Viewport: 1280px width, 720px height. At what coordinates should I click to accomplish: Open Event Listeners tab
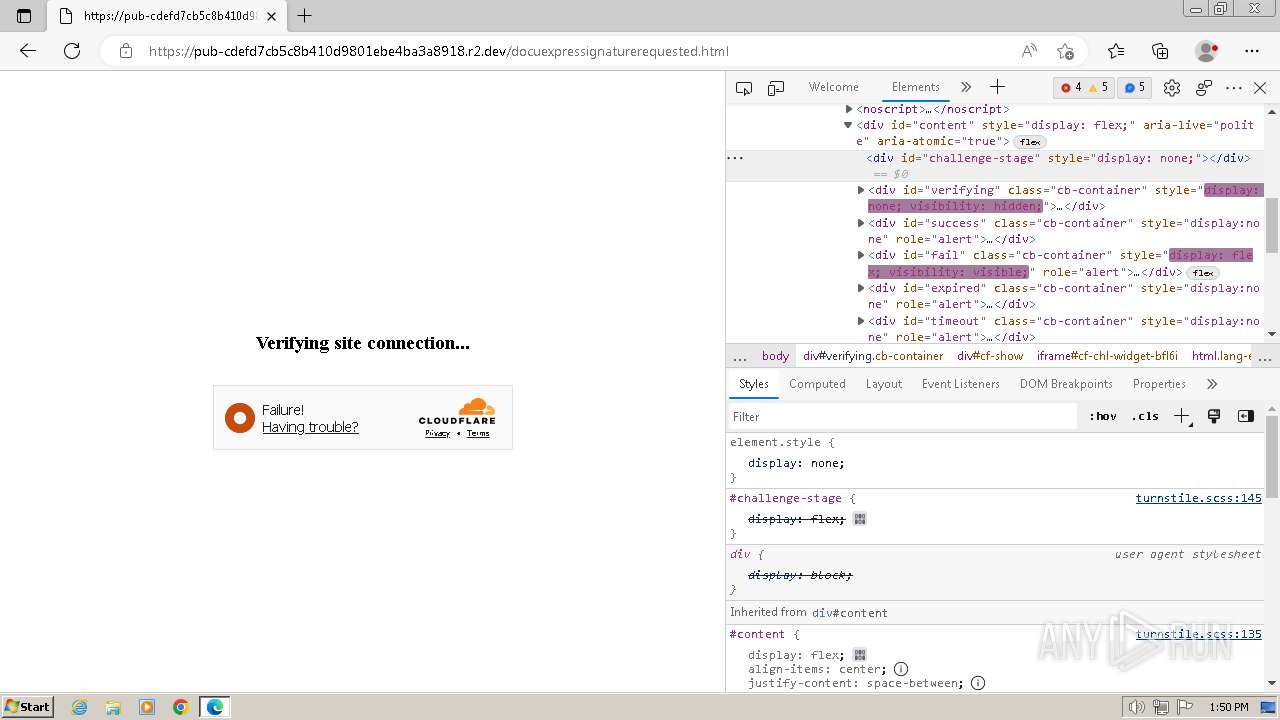point(960,384)
